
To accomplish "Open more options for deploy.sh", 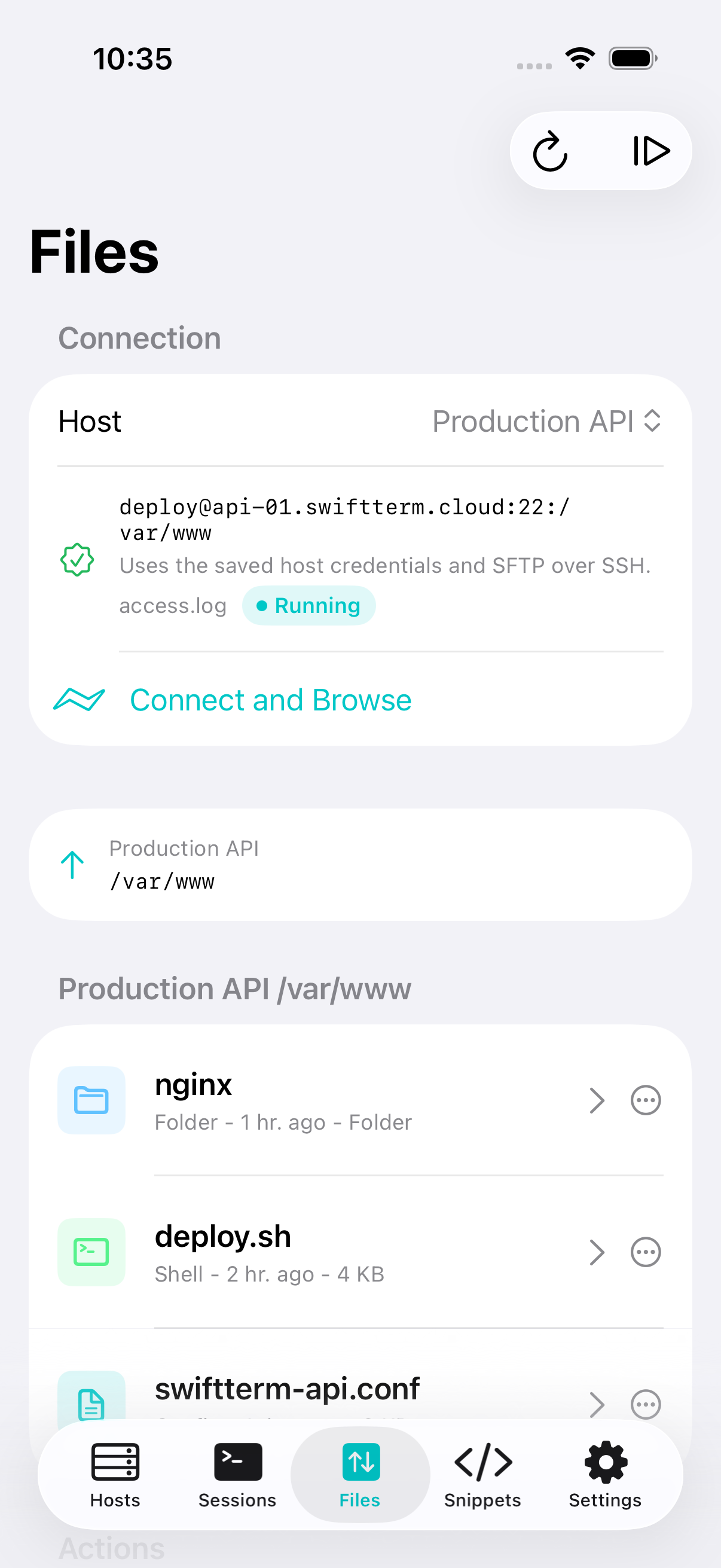I will coord(646,1252).
